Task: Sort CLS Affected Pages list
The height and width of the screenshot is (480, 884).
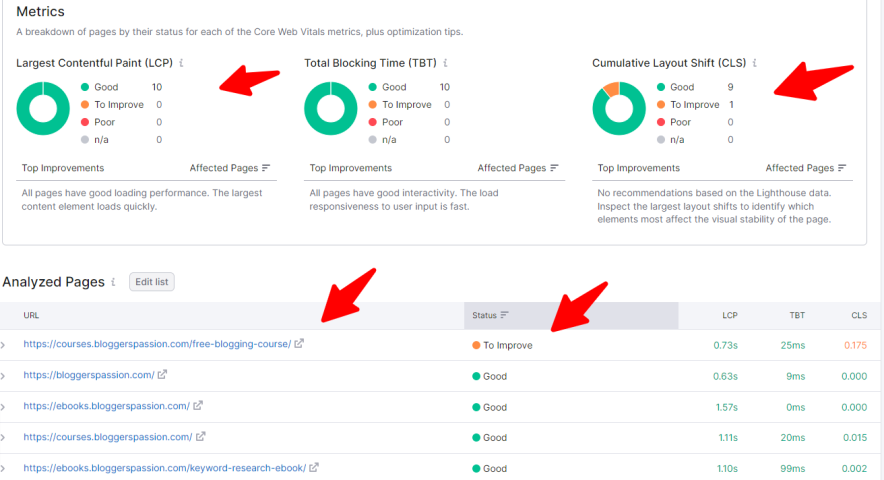Action: [842, 168]
